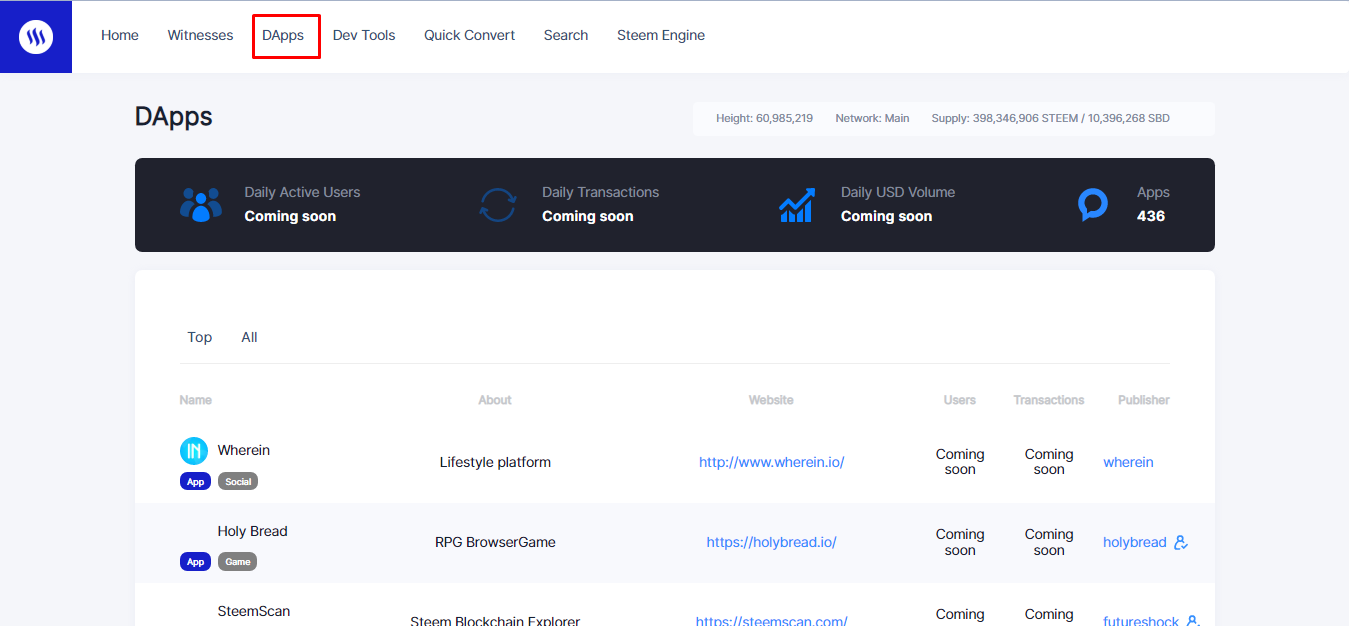Open the Home menu item
1349x626 pixels.
pos(120,35)
